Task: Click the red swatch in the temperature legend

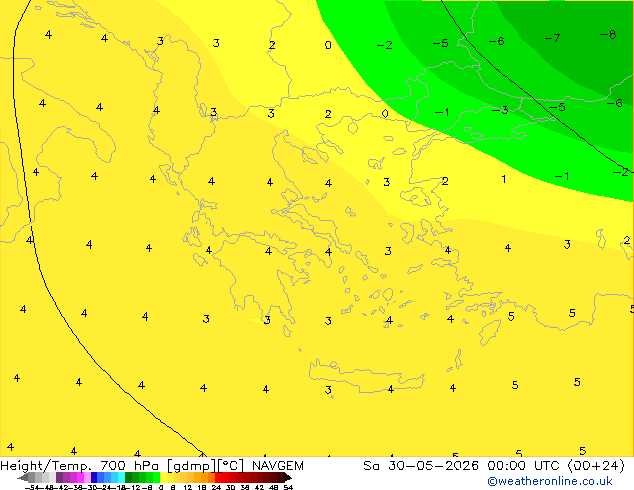Action: [218, 478]
